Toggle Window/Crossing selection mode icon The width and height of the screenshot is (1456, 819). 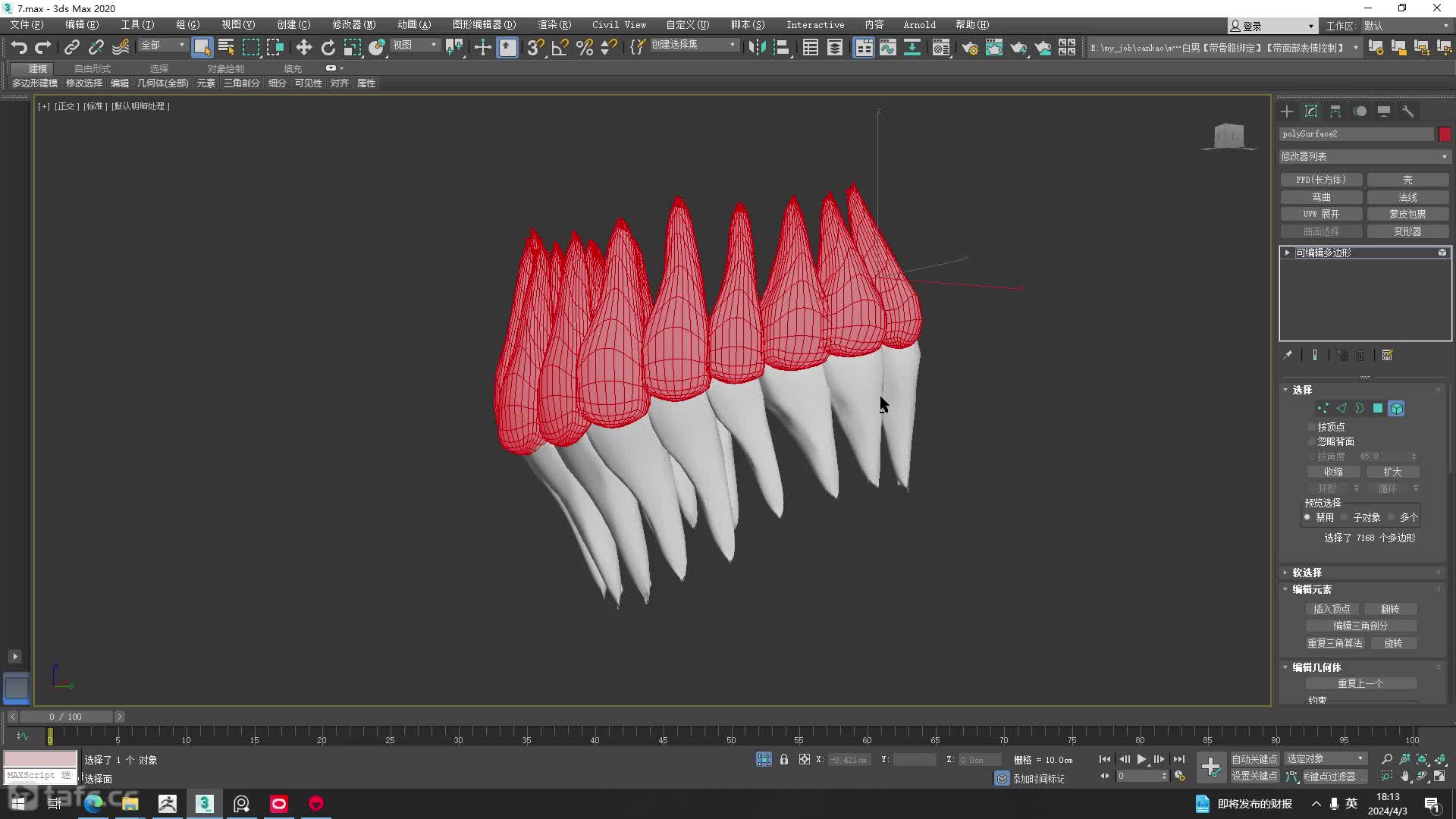(275, 47)
